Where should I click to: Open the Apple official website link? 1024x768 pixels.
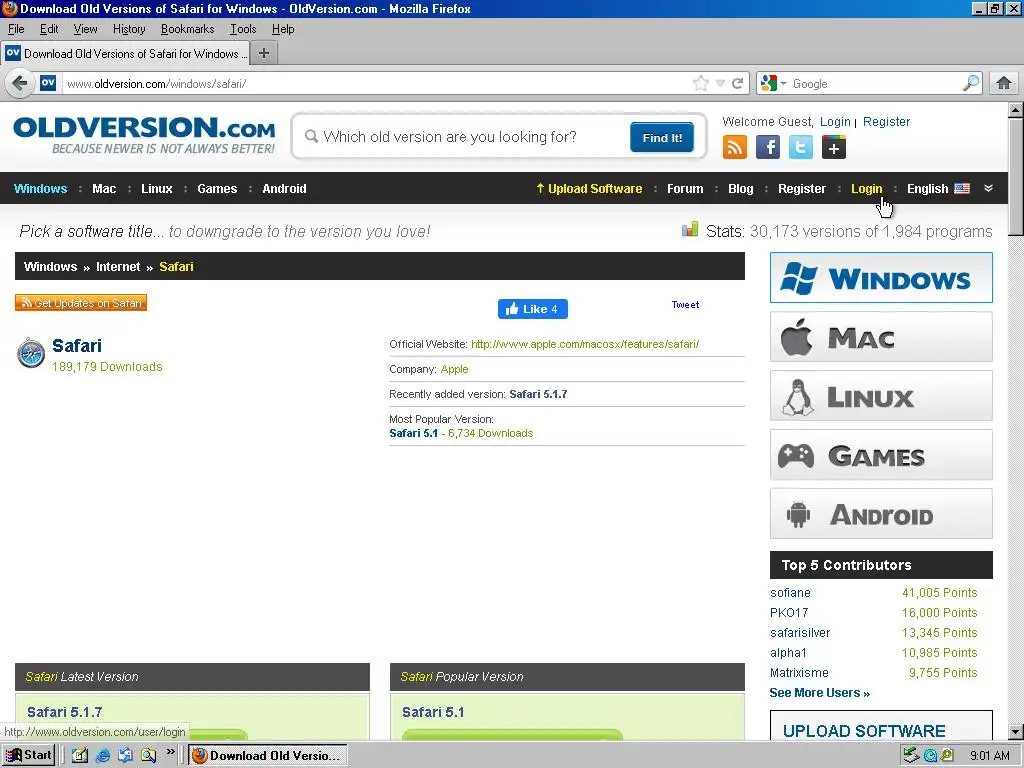click(x=584, y=344)
